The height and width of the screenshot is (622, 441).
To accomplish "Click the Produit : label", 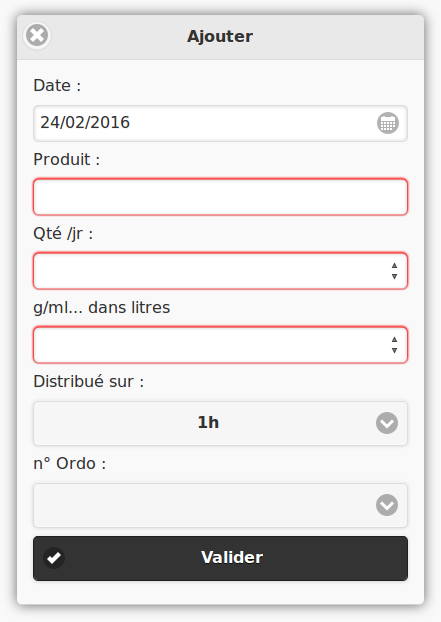I will pos(67,159).
